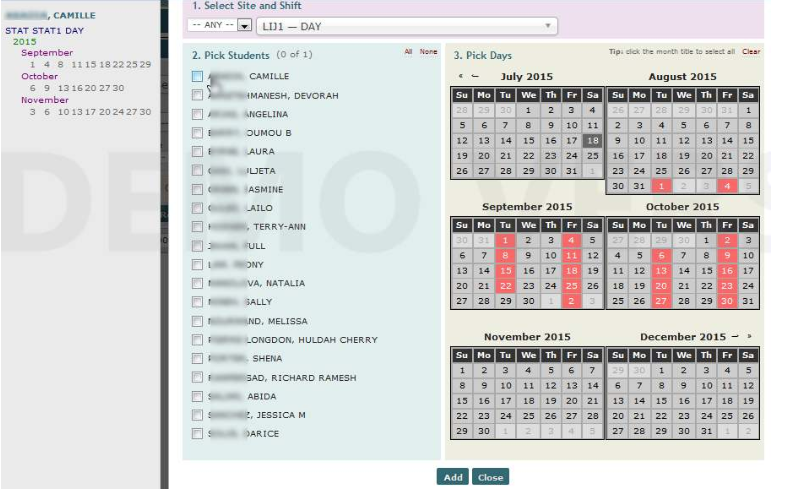Jump forward with double-right arrow after December
Image resolution: width=787 pixels, height=494 pixels.
pos(749,337)
